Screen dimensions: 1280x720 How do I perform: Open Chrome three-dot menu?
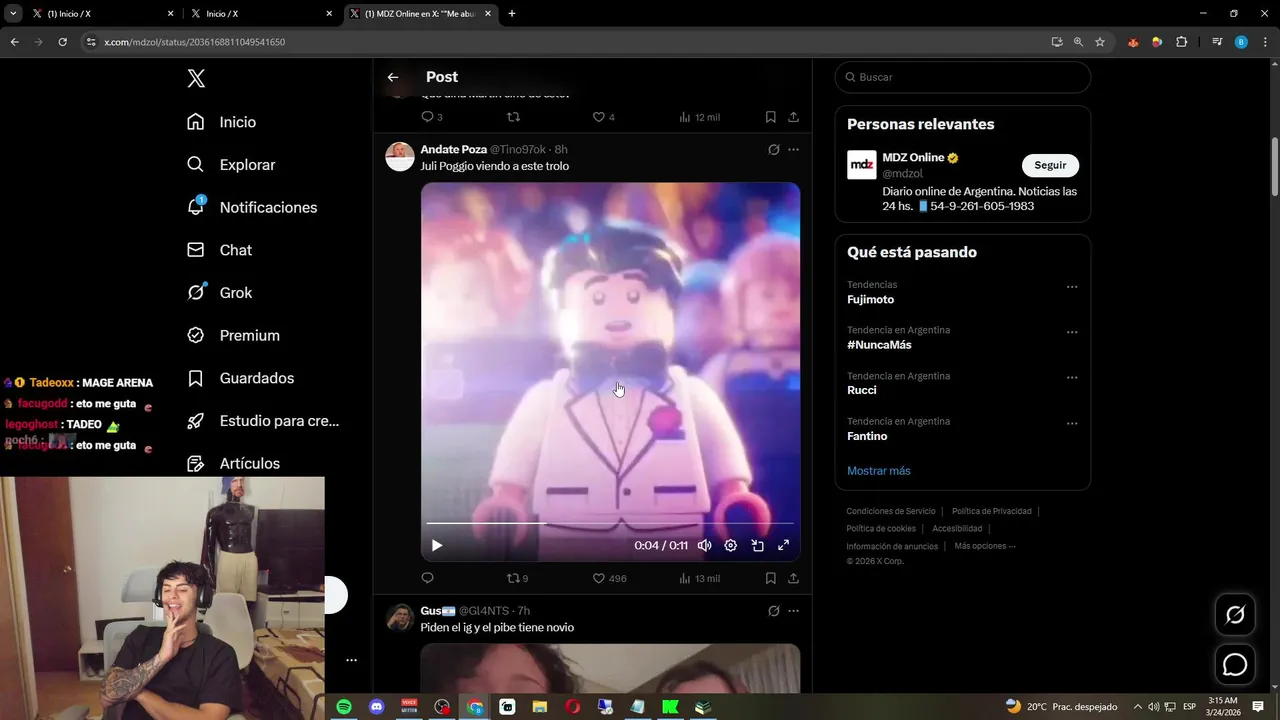(1265, 42)
